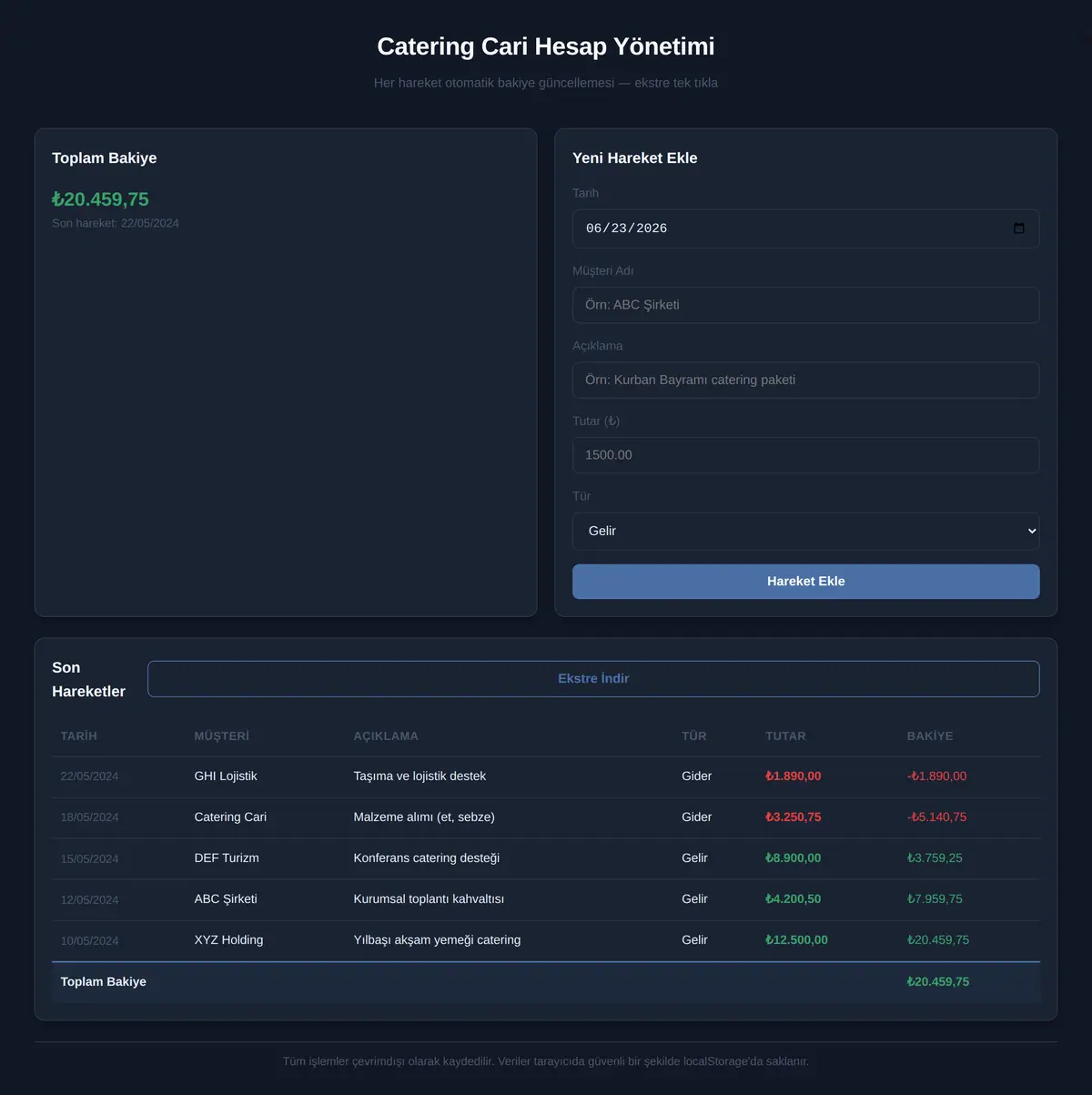Image resolution: width=1092 pixels, height=1095 pixels.
Task: Select the date cell 18/05/2024
Action: [89, 817]
